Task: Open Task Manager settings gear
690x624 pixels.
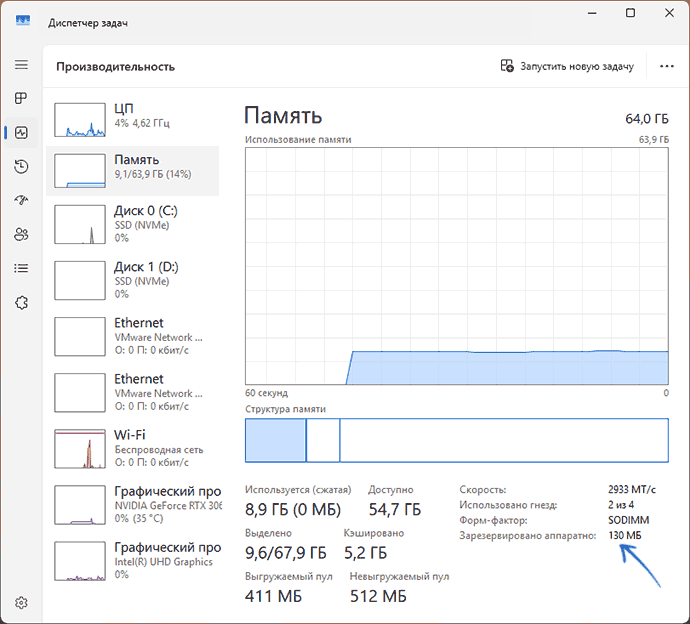Action: 21,603
